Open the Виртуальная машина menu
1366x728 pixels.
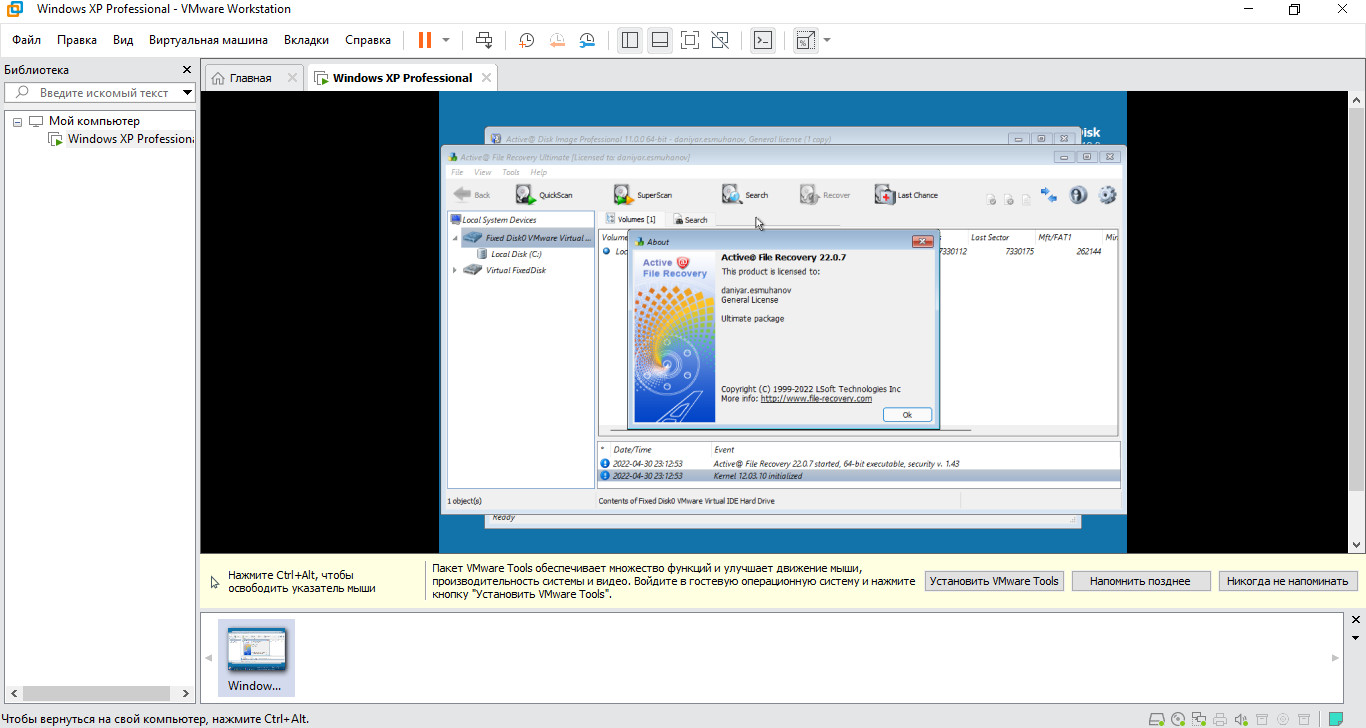click(208, 40)
